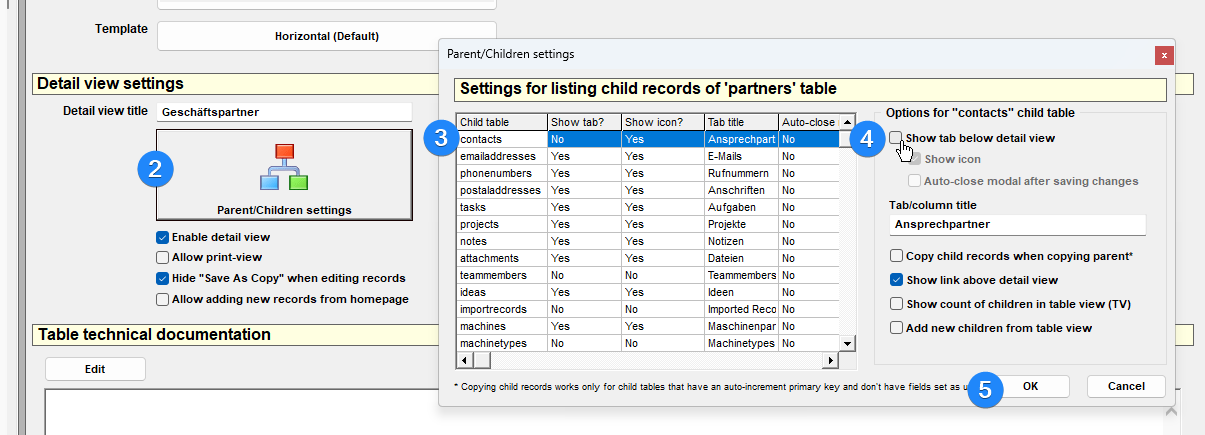
Task: Click the Rufnummern tab title cell
Action: pyautogui.click(x=741, y=173)
